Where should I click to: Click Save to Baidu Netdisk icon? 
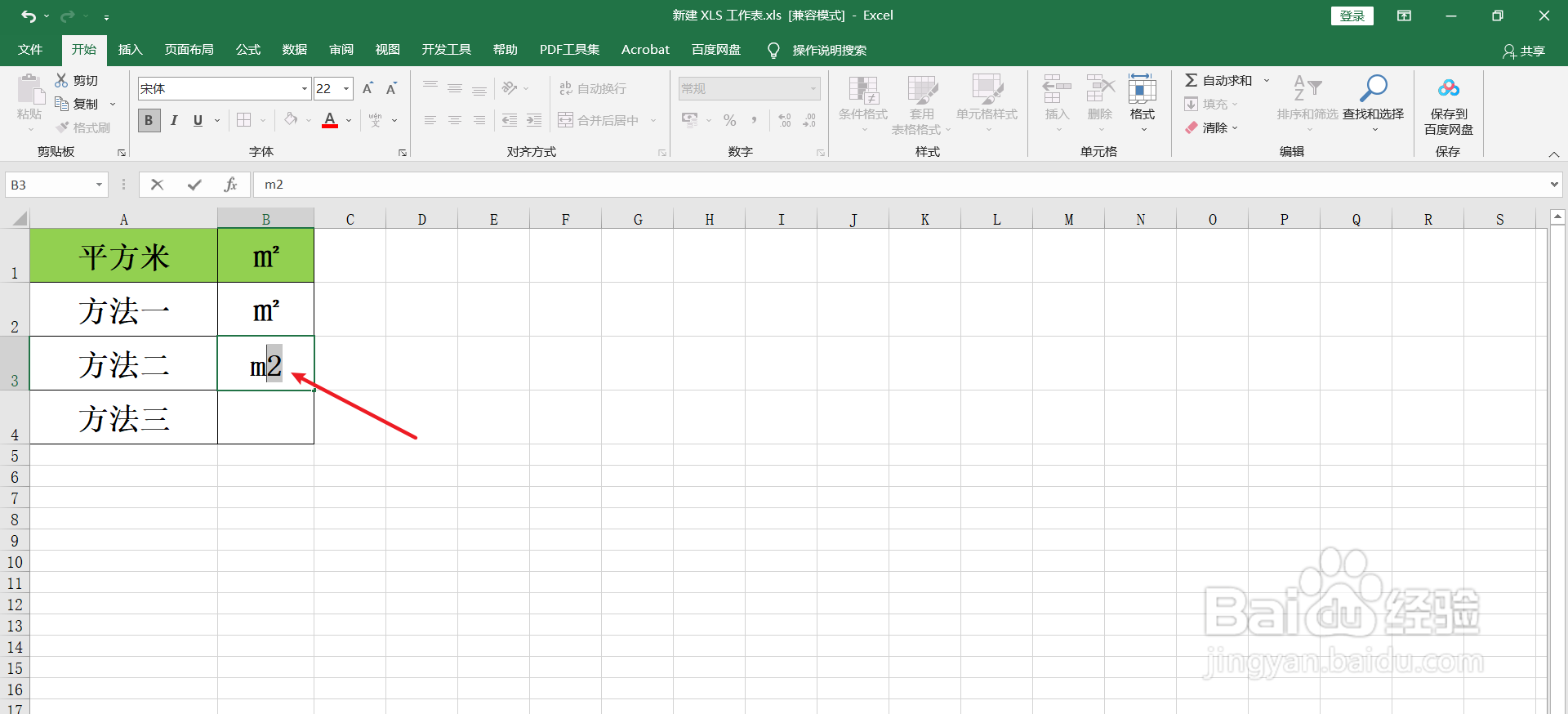[x=1449, y=88]
